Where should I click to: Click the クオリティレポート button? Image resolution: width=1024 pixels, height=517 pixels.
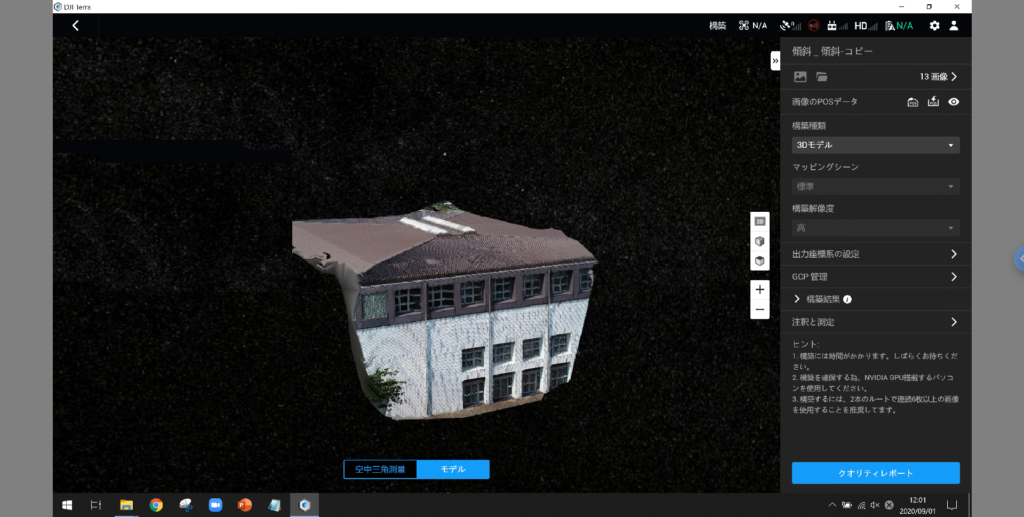[x=875, y=473]
